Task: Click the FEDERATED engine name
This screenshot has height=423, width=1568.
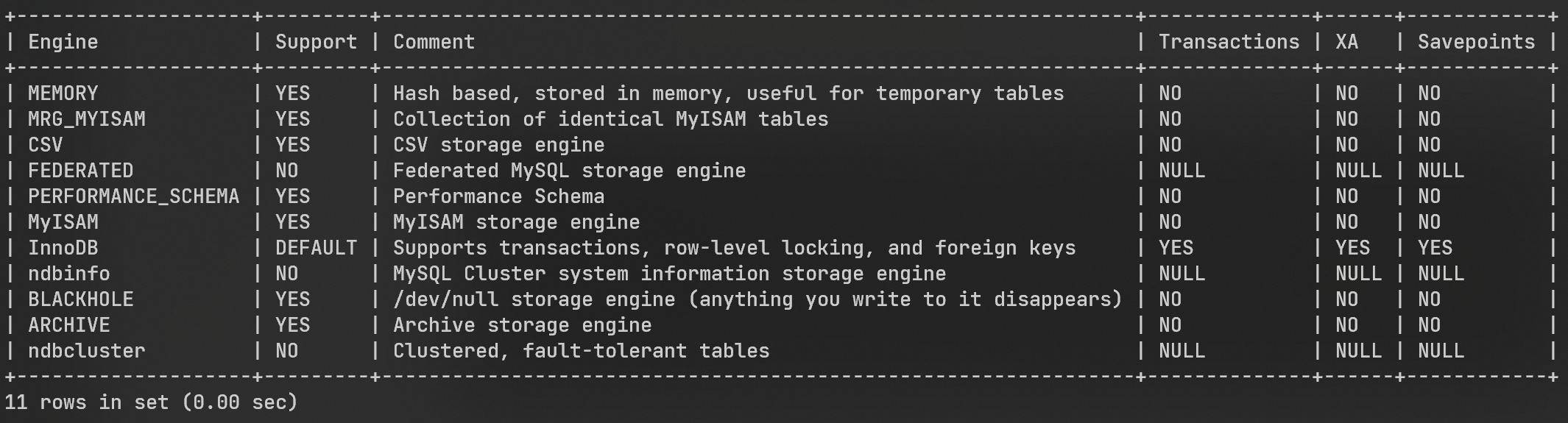Action: (80, 171)
